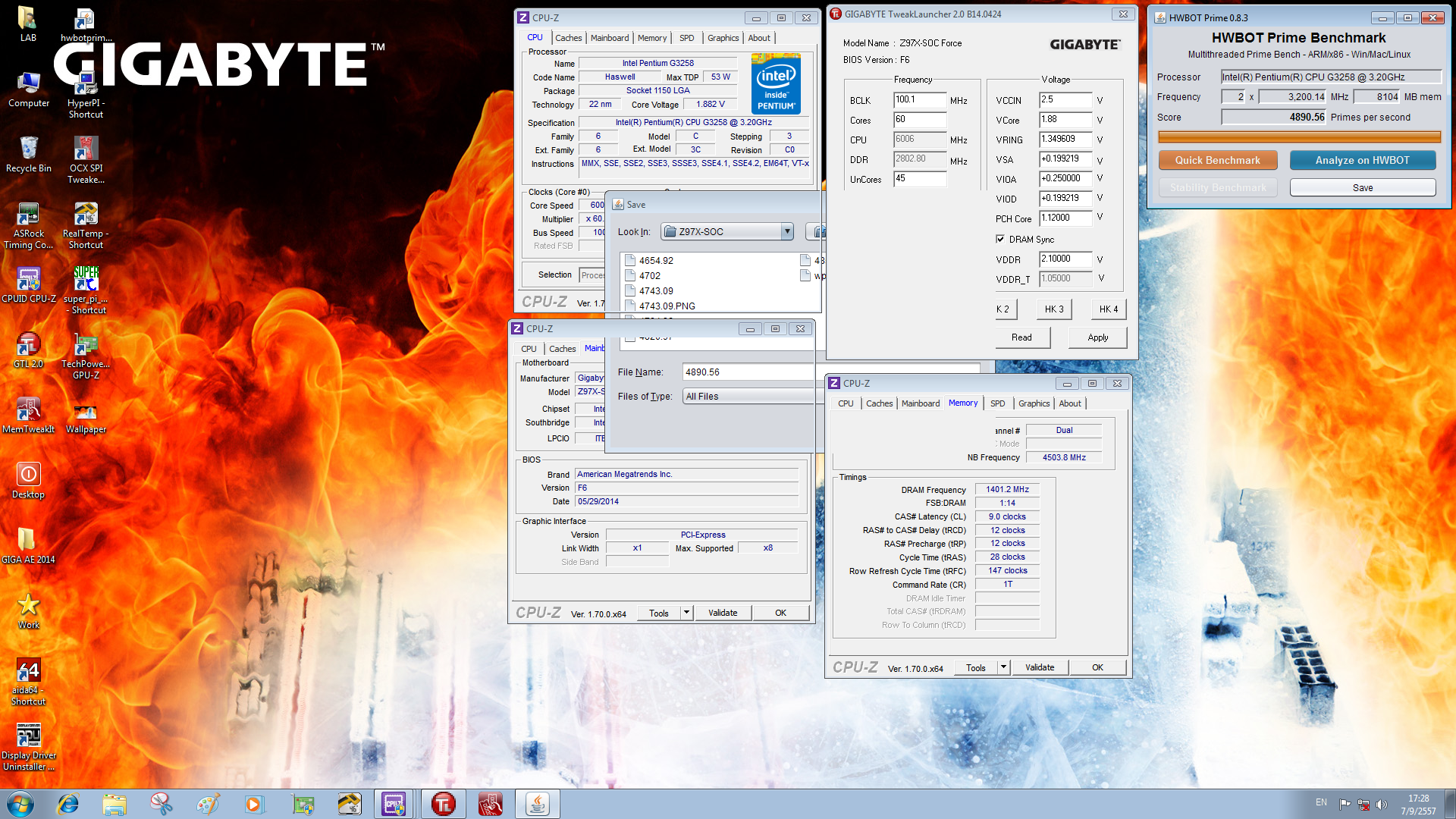1456x819 pixels.
Task: Open the Files of Type combo box
Action: (x=748, y=397)
